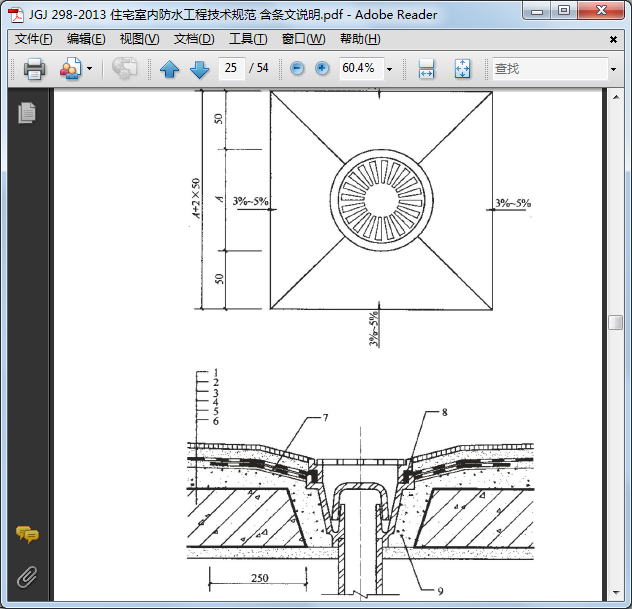The height and width of the screenshot is (609, 632).
Task: Go to next page with down arrow
Action: click(x=199, y=69)
